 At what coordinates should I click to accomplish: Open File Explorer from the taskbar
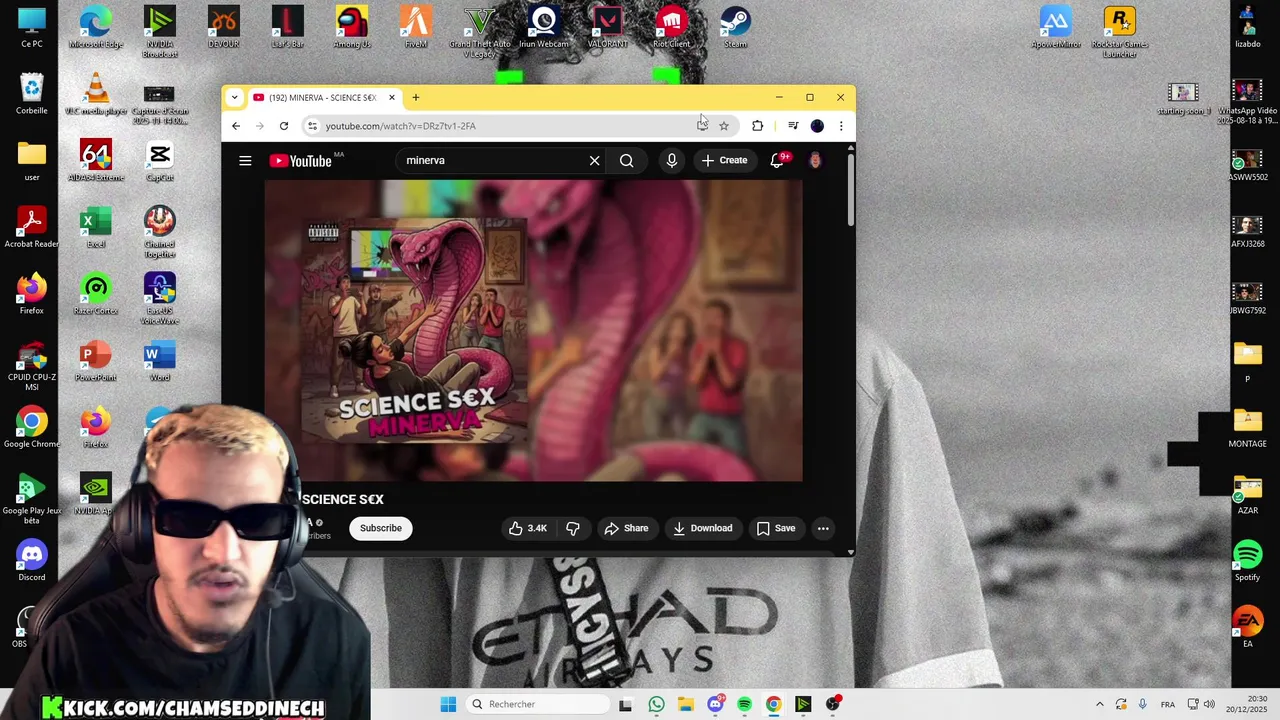(x=685, y=704)
